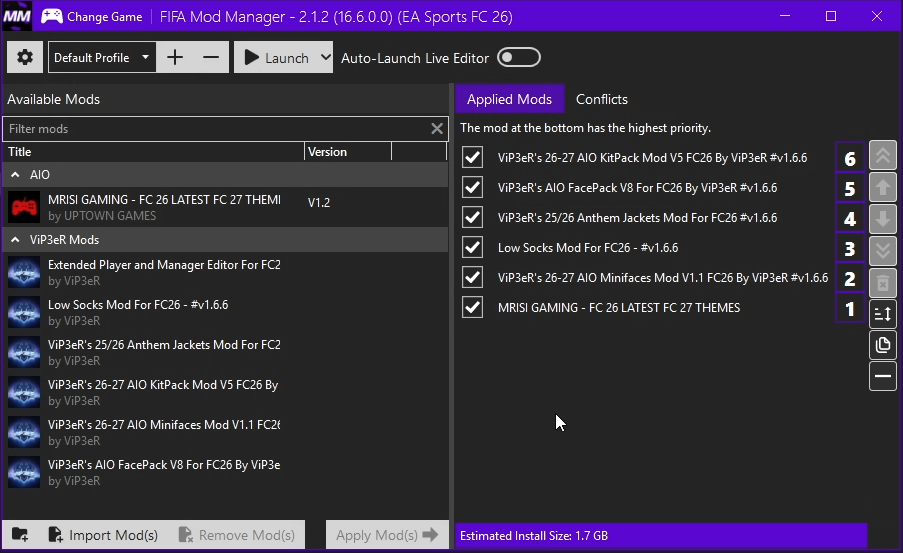Click the minus icon below the copy icon
The image size is (903, 553).
tap(883, 376)
